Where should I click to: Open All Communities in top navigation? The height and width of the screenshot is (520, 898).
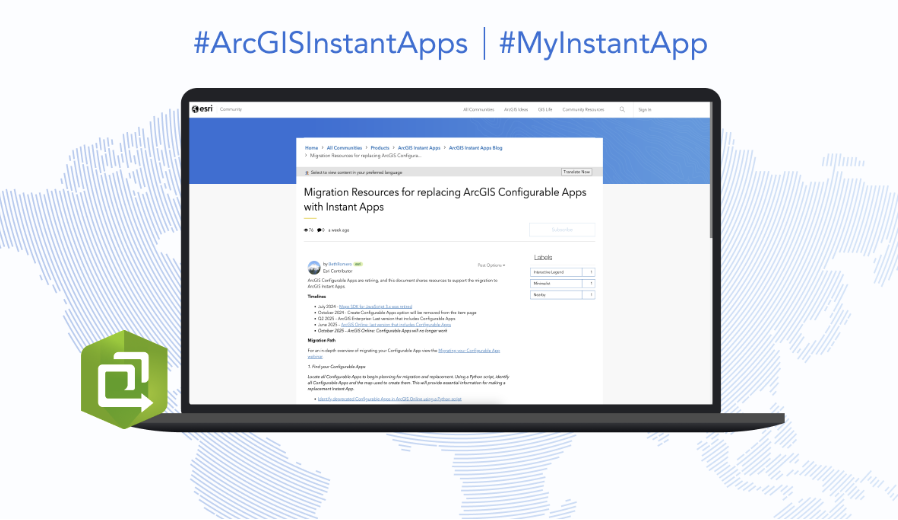pos(478,109)
